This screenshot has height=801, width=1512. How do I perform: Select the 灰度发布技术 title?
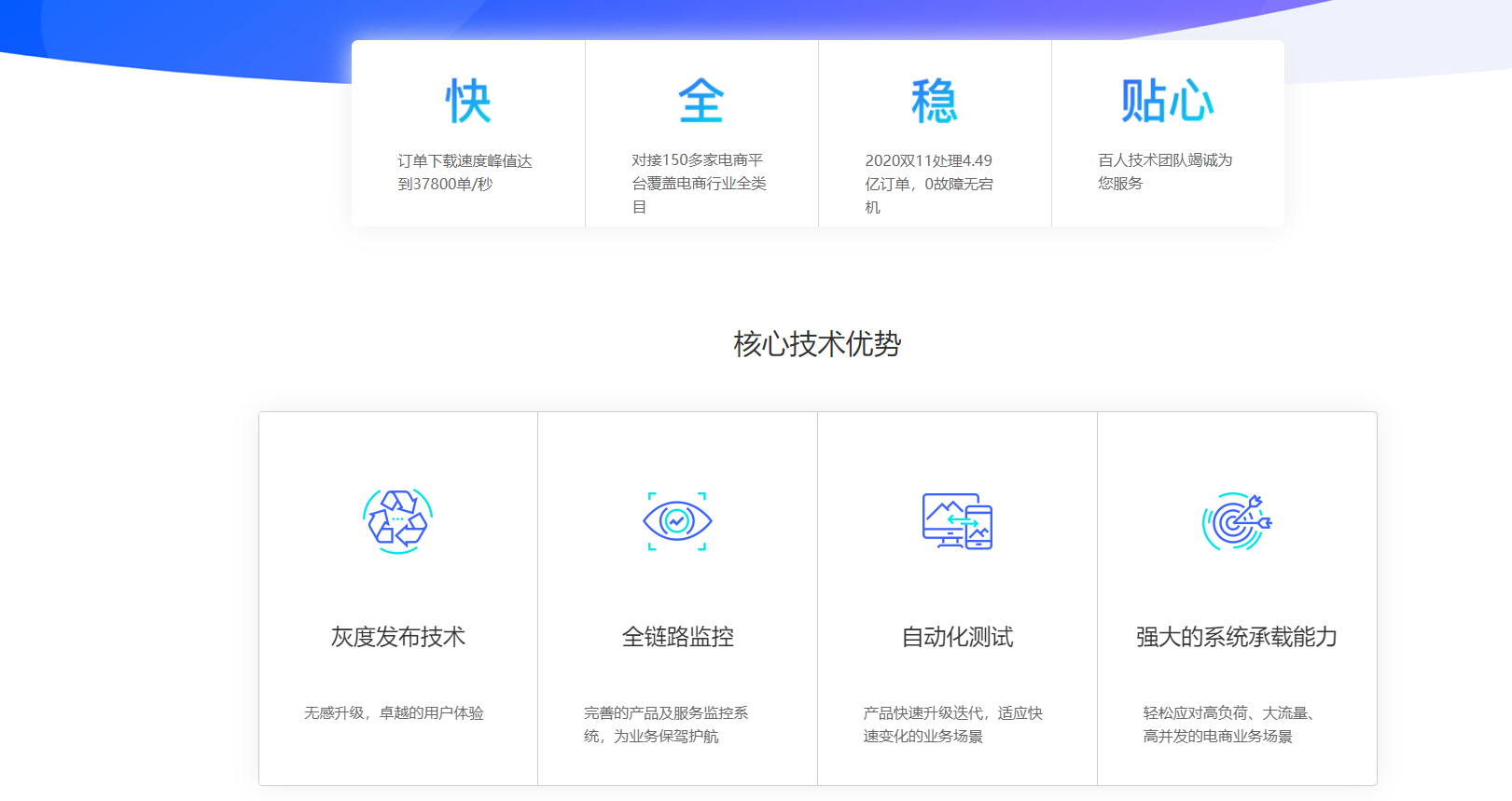pyautogui.click(x=397, y=637)
